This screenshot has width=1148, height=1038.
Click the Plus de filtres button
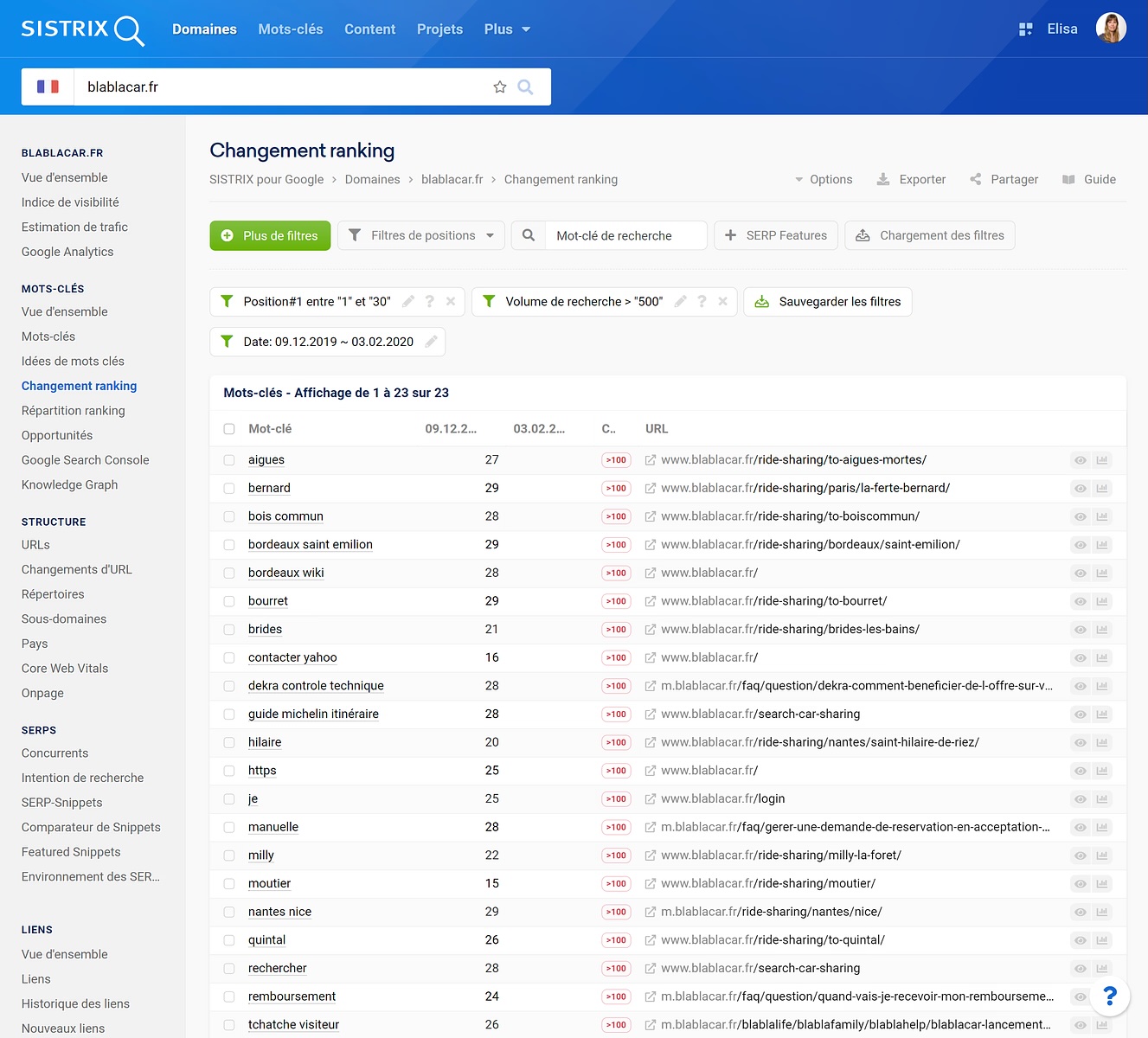pyautogui.click(x=270, y=235)
